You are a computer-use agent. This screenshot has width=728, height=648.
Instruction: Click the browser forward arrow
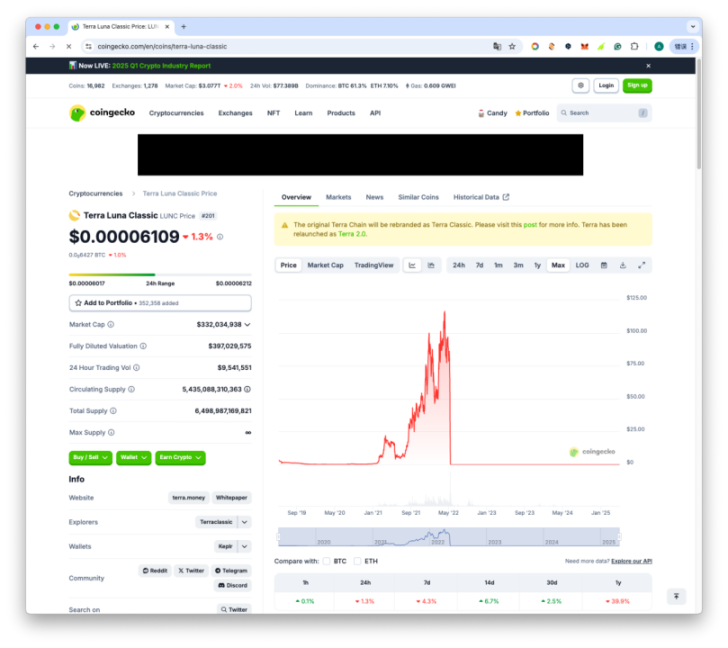coord(52,46)
